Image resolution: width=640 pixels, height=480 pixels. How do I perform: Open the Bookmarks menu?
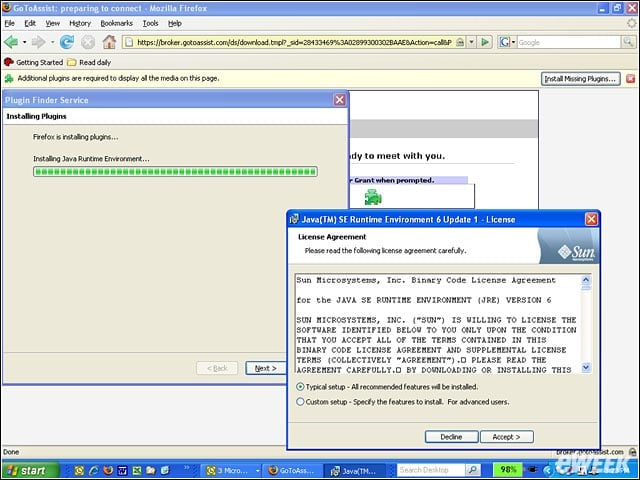pyautogui.click(x=116, y=23)
